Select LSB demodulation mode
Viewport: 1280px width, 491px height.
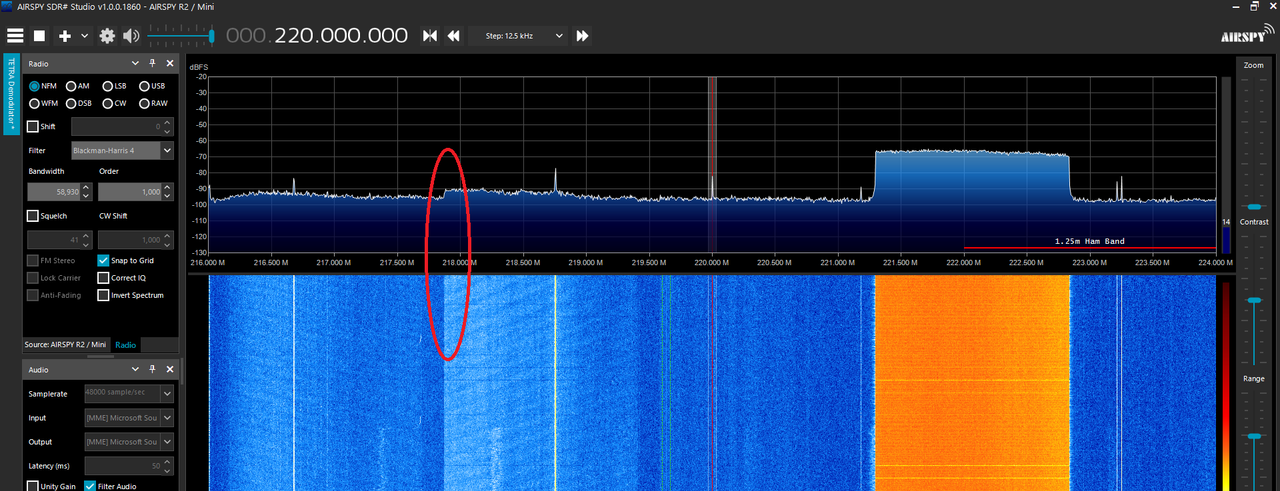114,86
